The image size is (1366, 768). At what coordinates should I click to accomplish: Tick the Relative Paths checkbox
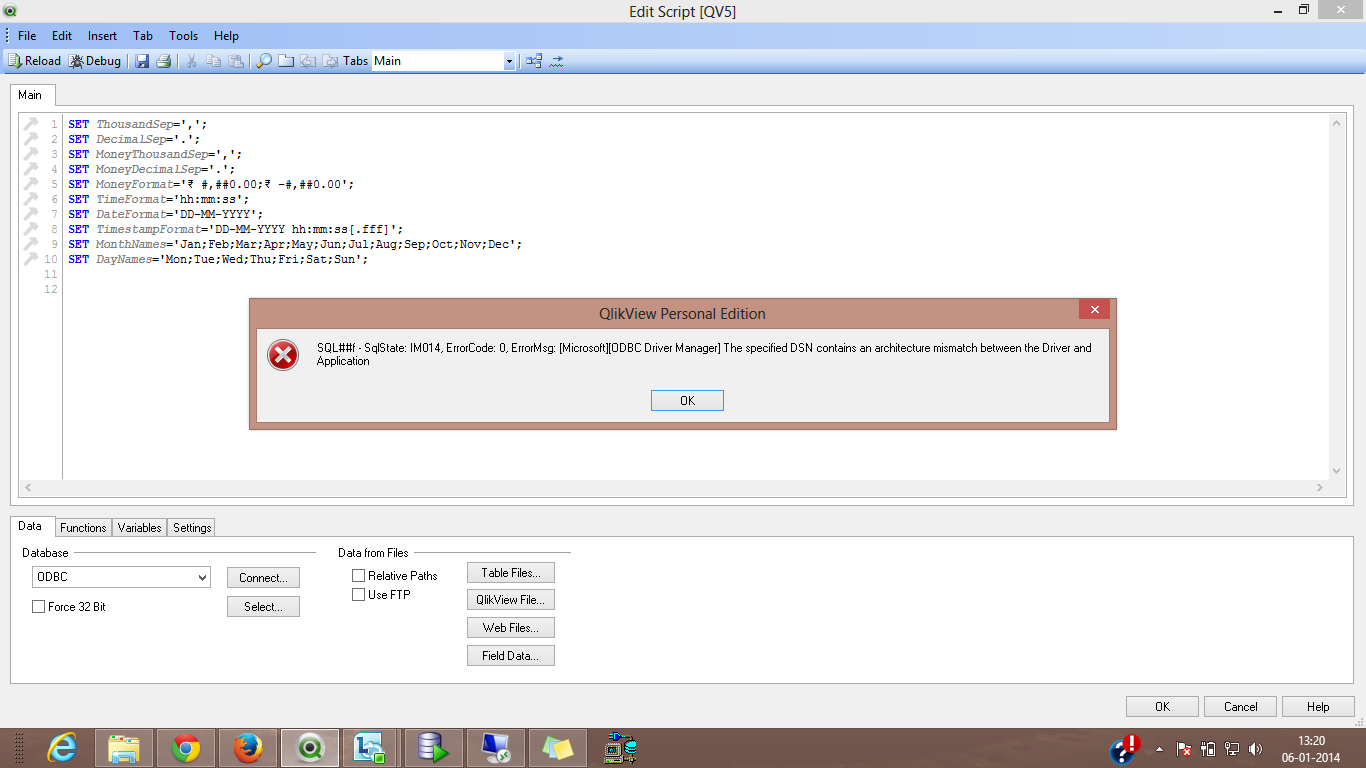[x=359, y=576]
